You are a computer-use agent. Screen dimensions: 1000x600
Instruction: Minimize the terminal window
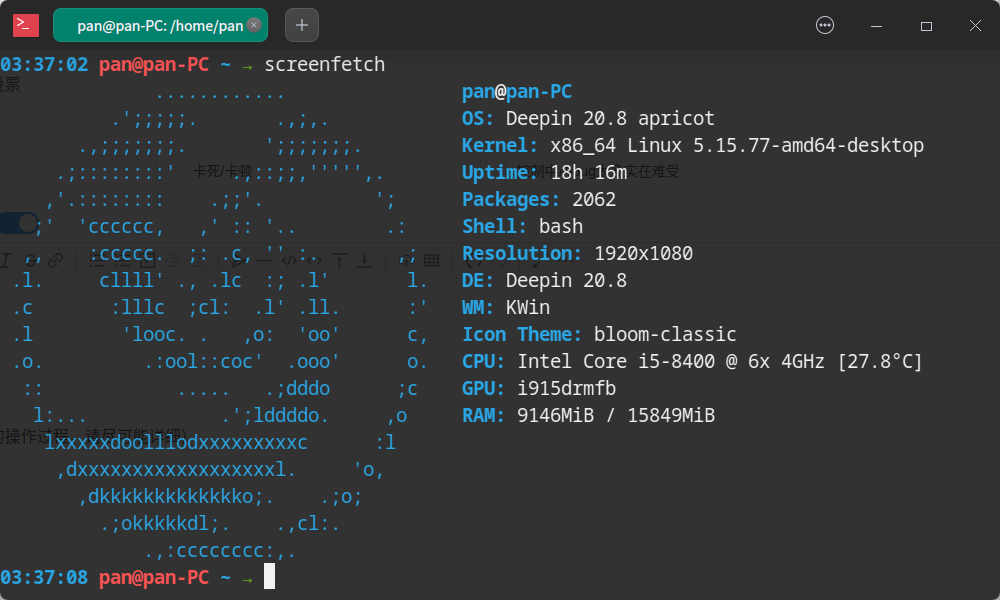(876, 26)
